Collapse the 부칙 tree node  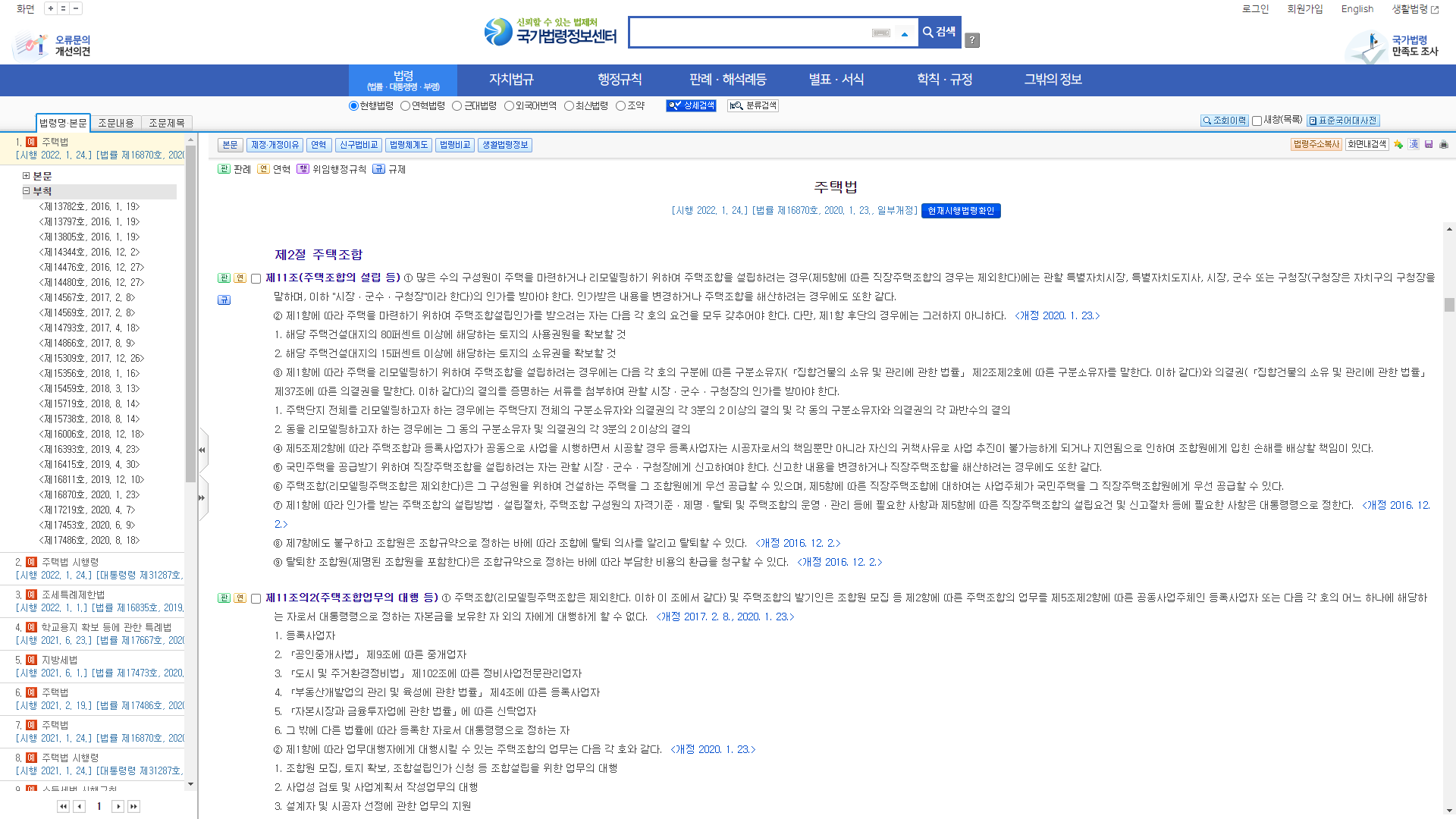(27, 191)
